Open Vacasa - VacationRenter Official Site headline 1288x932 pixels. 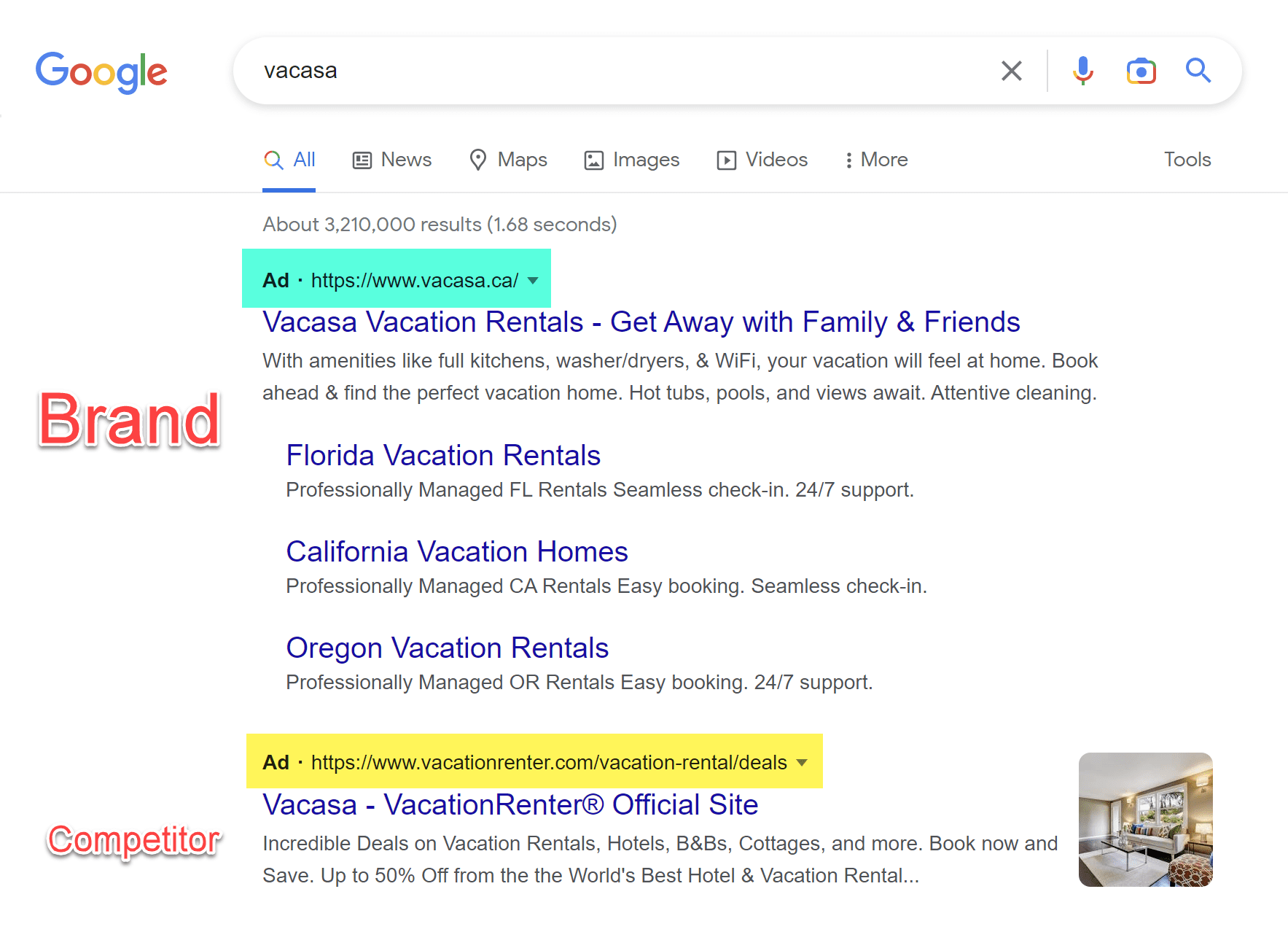[x=510, y=804]
